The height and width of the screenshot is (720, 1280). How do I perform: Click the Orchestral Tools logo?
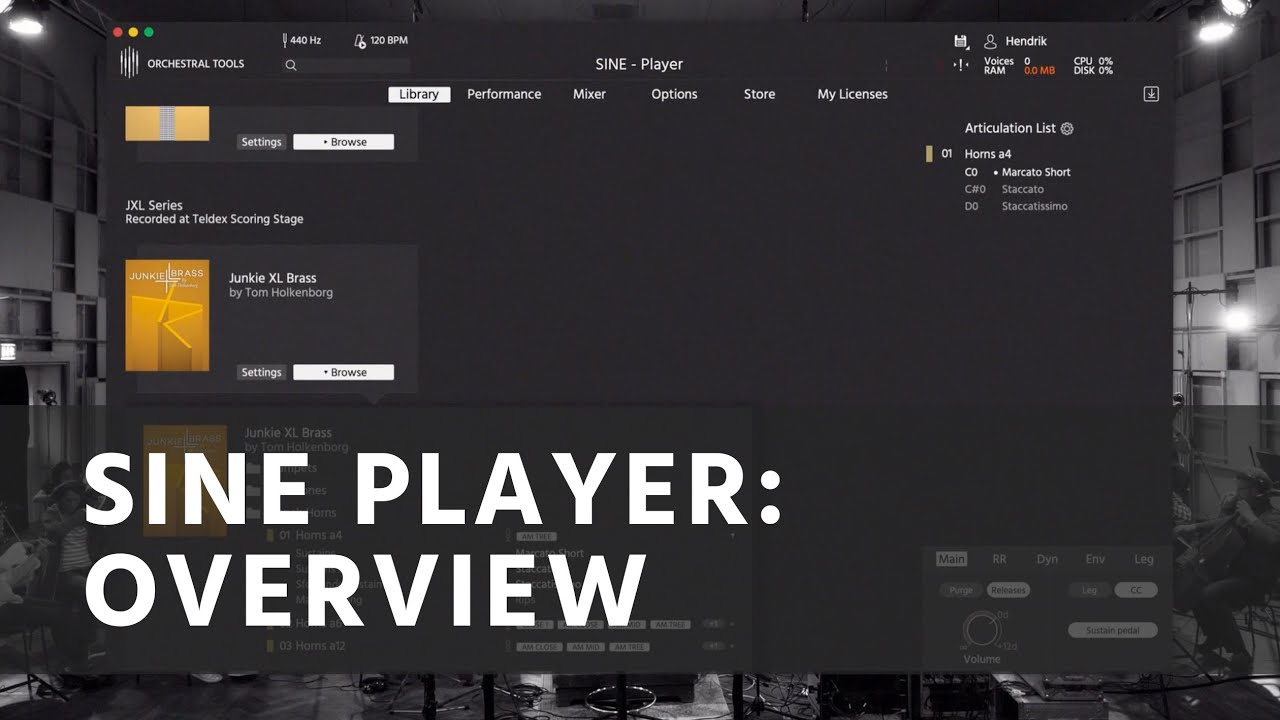(x=181, y=63)
